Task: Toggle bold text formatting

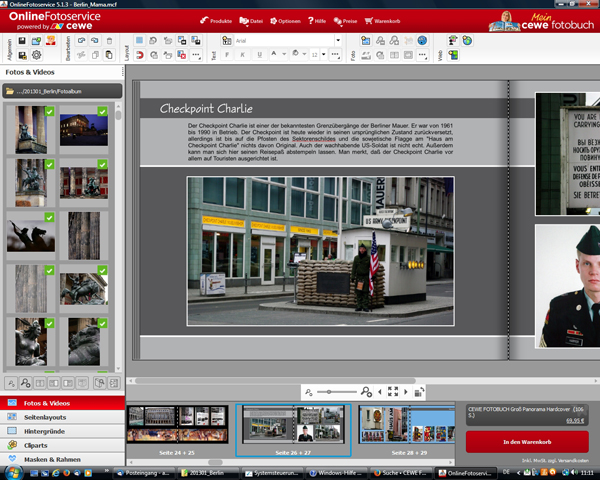Action: point(228,55)
